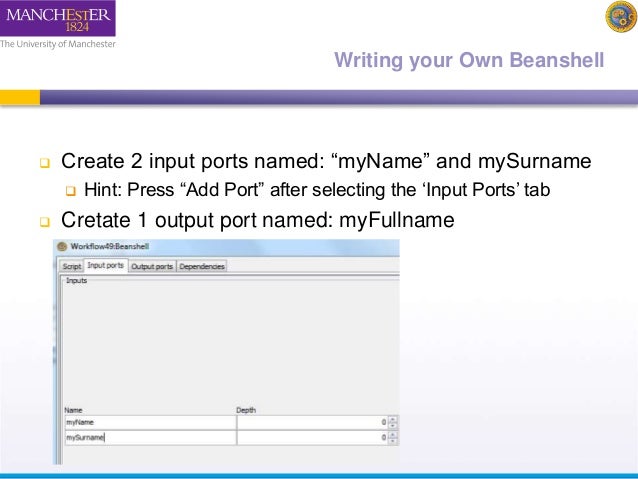Increase depth for the mySurname port
Viewport: 638px width, 479px height.
pos(393,434)
